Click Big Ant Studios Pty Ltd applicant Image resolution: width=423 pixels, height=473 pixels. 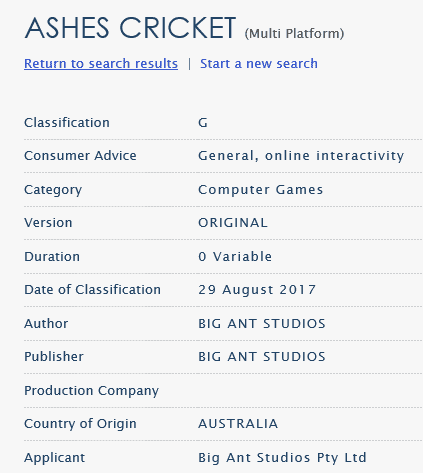282,458
